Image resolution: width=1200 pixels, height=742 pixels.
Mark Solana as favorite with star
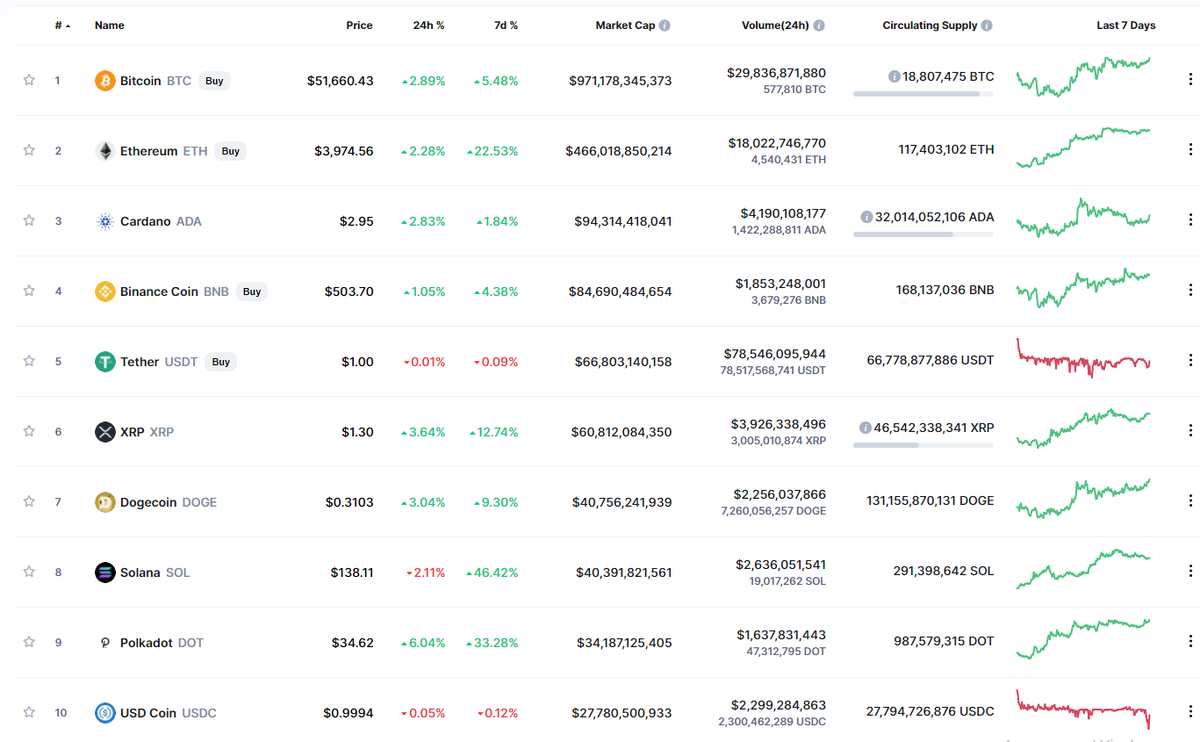[x=29, y=572]
